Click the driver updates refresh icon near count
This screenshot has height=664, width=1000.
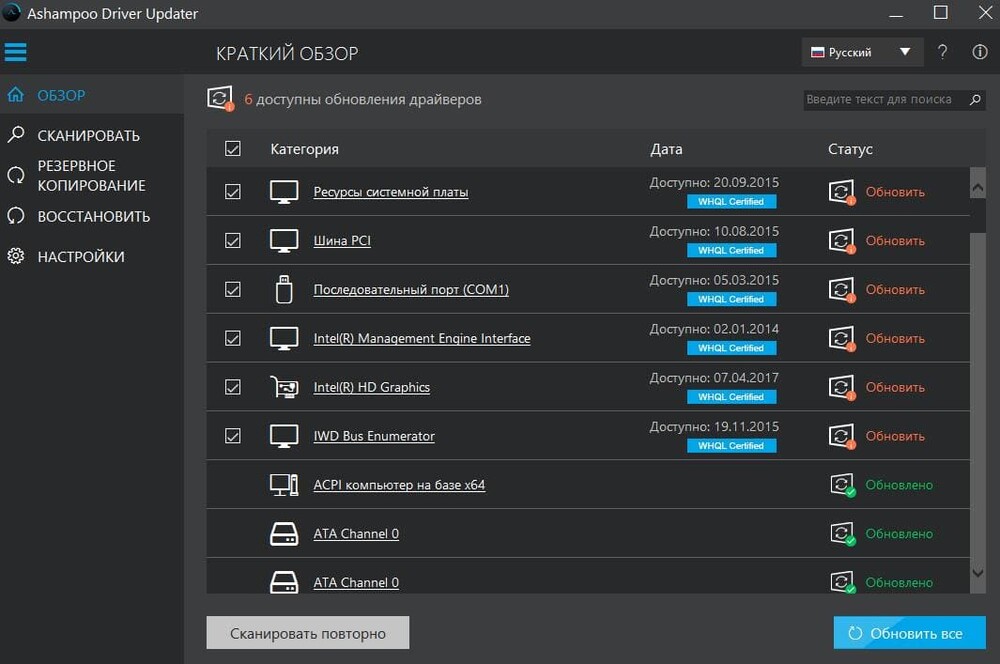tap(219, 99)
